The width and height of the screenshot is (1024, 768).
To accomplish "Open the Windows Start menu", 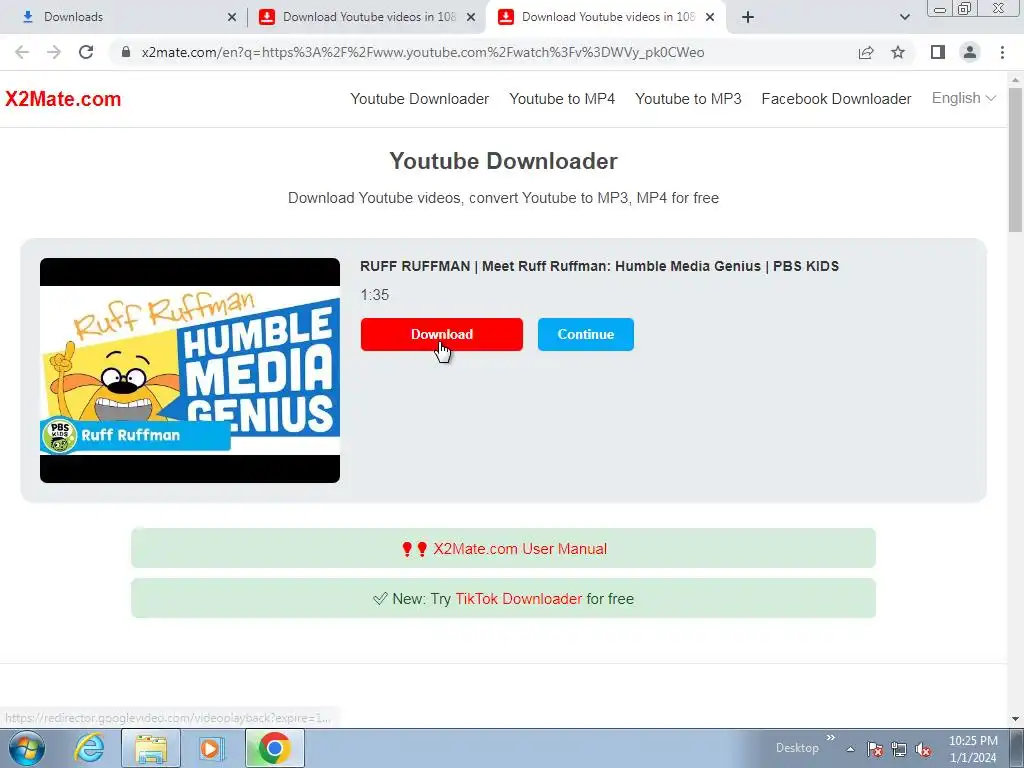I will (x=27, y=748).
